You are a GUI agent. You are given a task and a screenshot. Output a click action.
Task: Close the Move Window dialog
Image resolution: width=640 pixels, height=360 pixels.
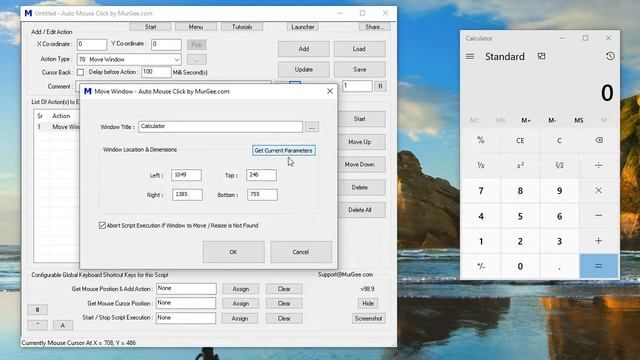(330, 91)
